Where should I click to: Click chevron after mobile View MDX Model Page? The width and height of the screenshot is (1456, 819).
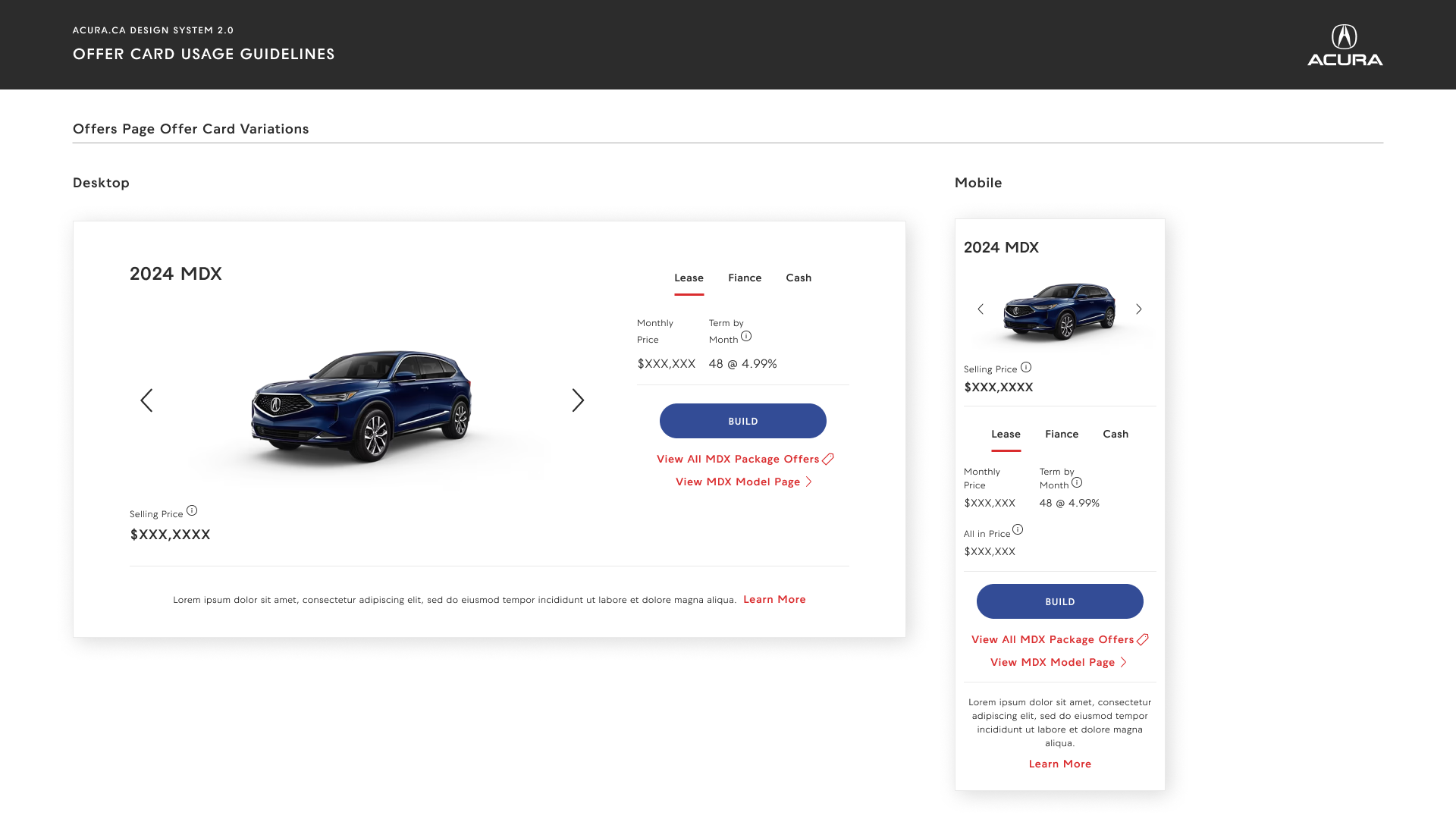(1123, 662)
